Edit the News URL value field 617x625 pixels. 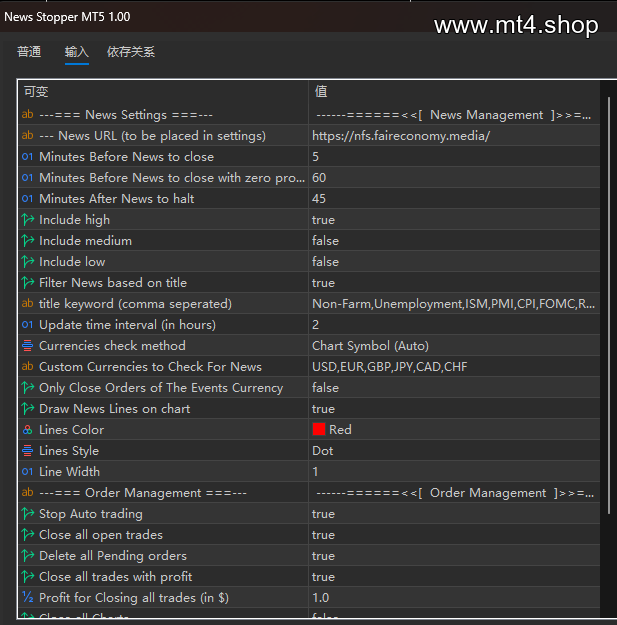[454, 136]
